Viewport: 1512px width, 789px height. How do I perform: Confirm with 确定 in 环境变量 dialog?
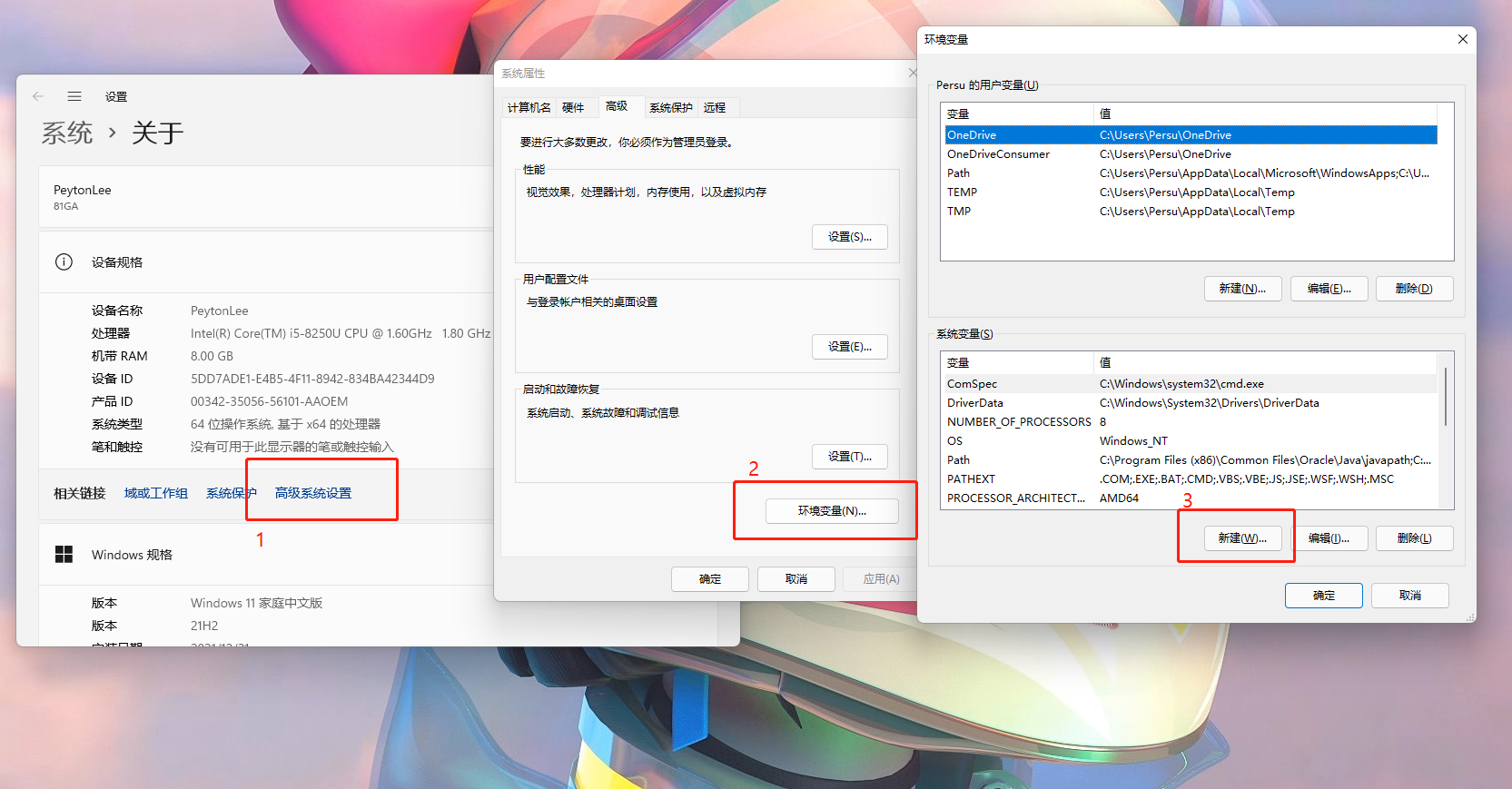tap(1324, 596)
